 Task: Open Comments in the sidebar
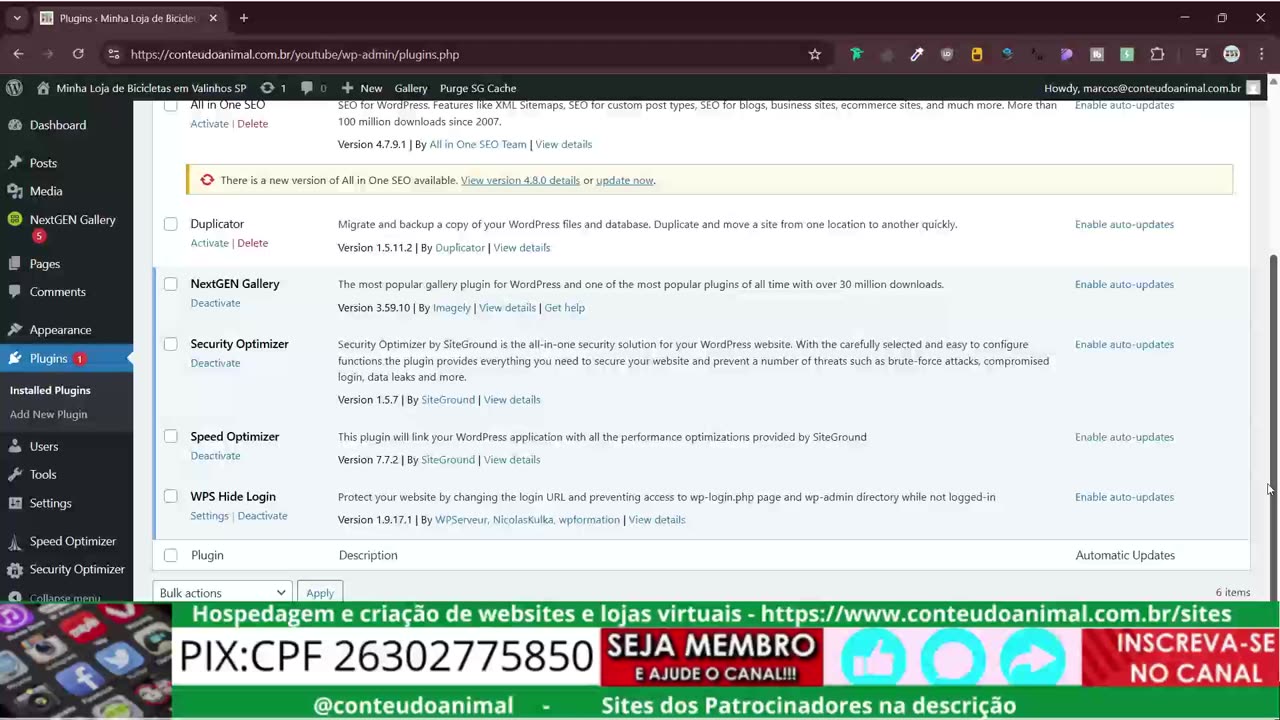coord(58,292)
